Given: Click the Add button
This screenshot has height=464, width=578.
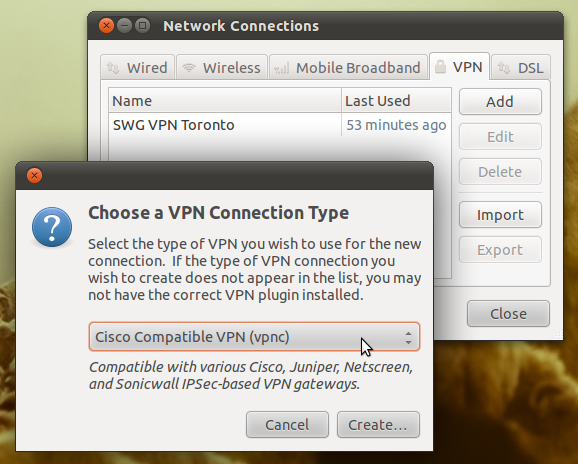Looking at the screenshot, I should [500, 102].
